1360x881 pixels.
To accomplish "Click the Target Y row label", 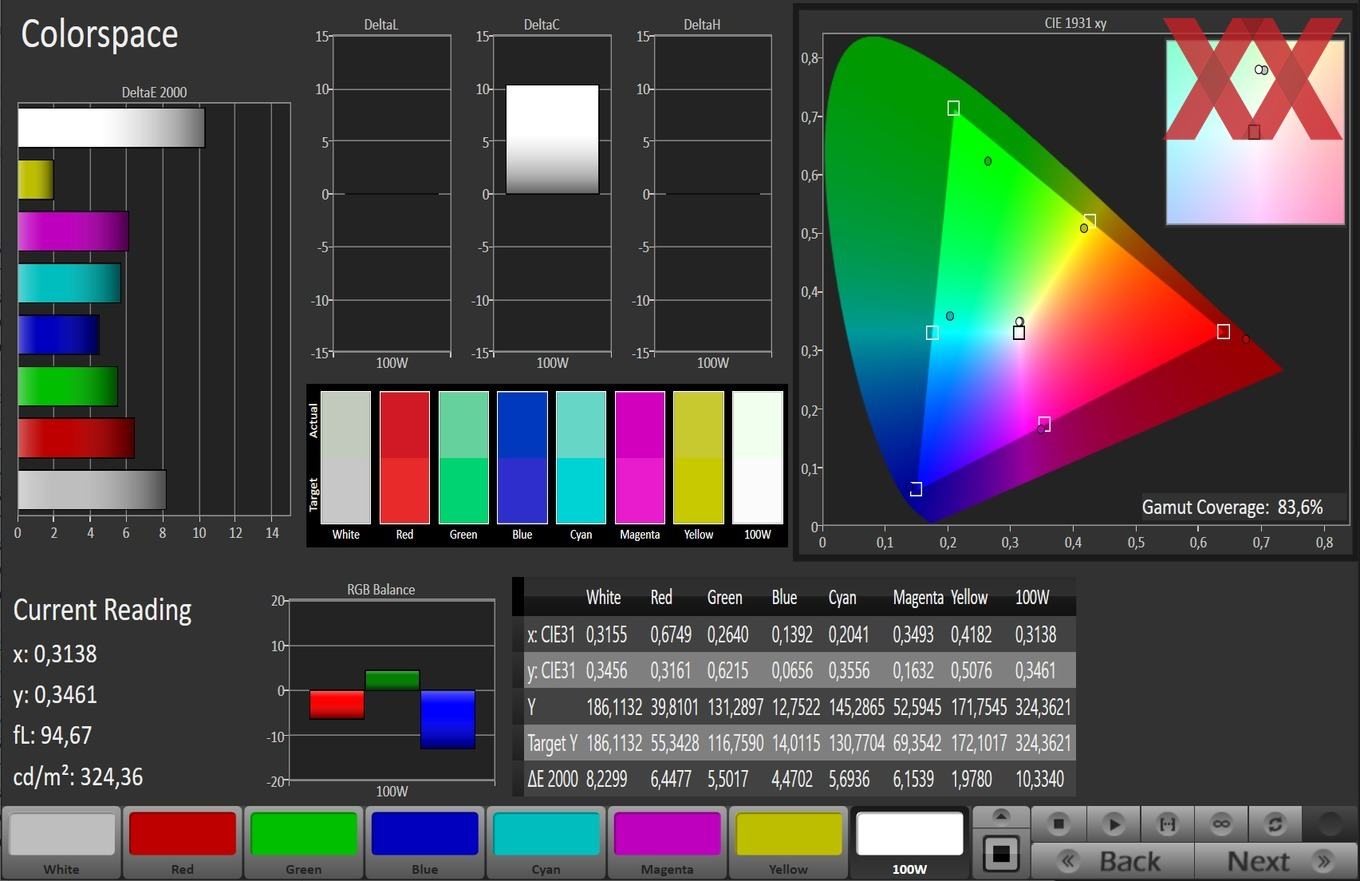I will 552,743.
